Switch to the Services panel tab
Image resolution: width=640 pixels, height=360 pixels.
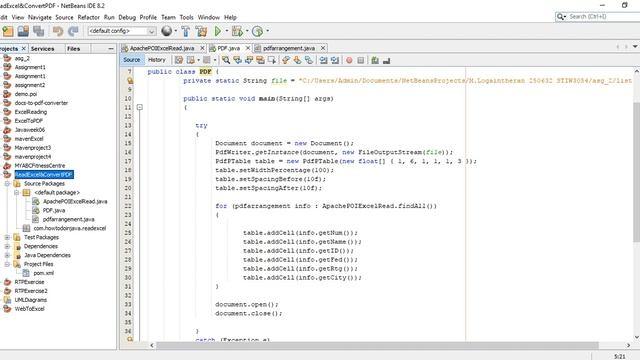[42, 49]
